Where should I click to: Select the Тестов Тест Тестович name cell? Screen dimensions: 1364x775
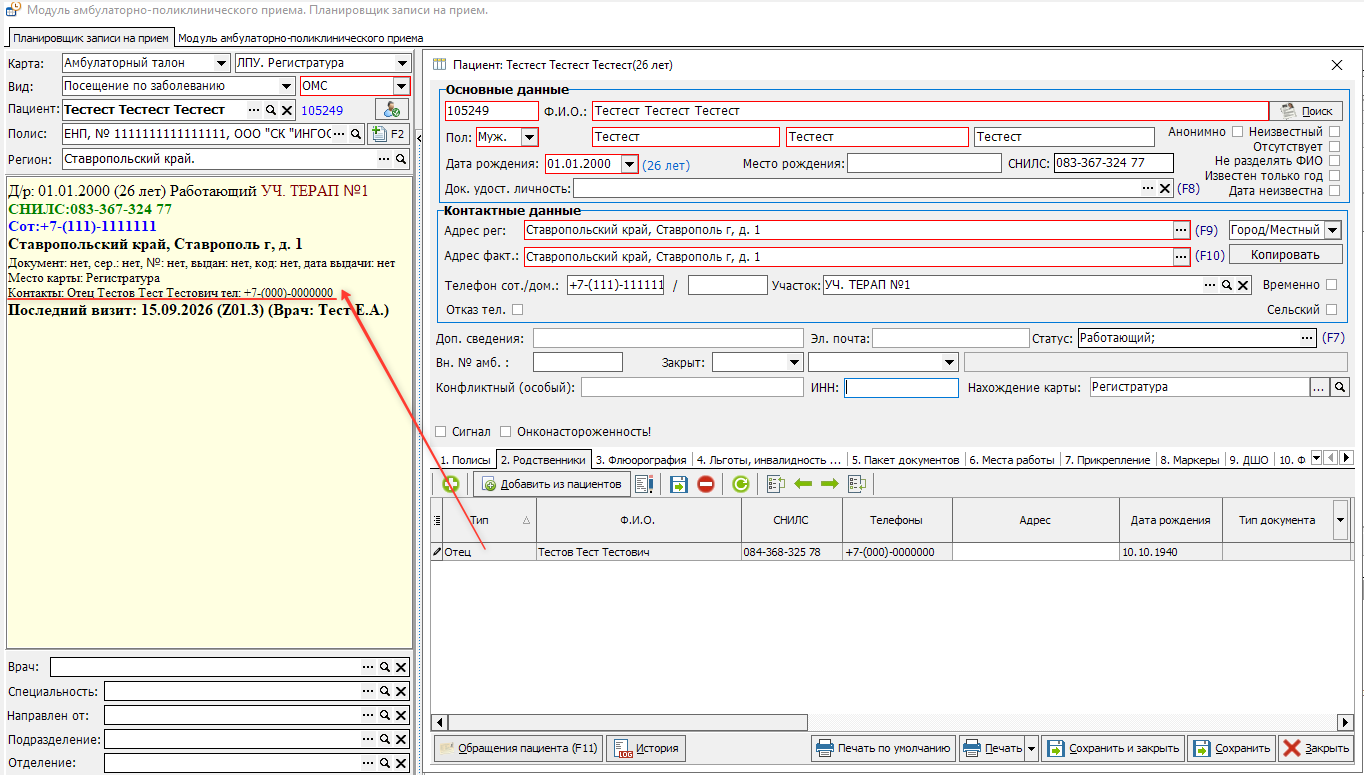coord(639,552)
